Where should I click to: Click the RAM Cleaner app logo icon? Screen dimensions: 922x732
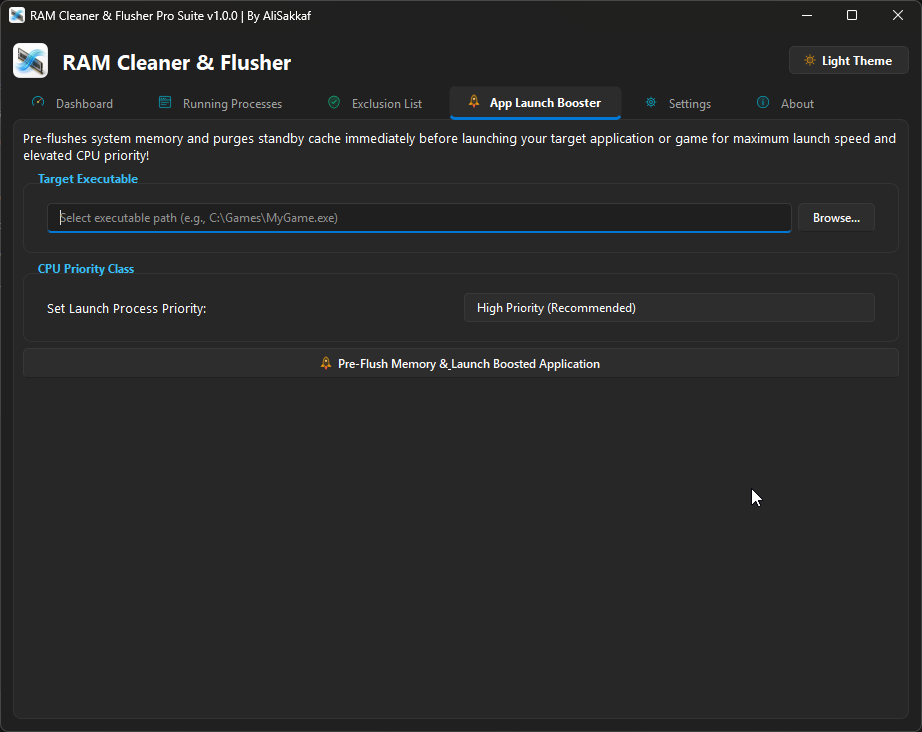[31, 61]
